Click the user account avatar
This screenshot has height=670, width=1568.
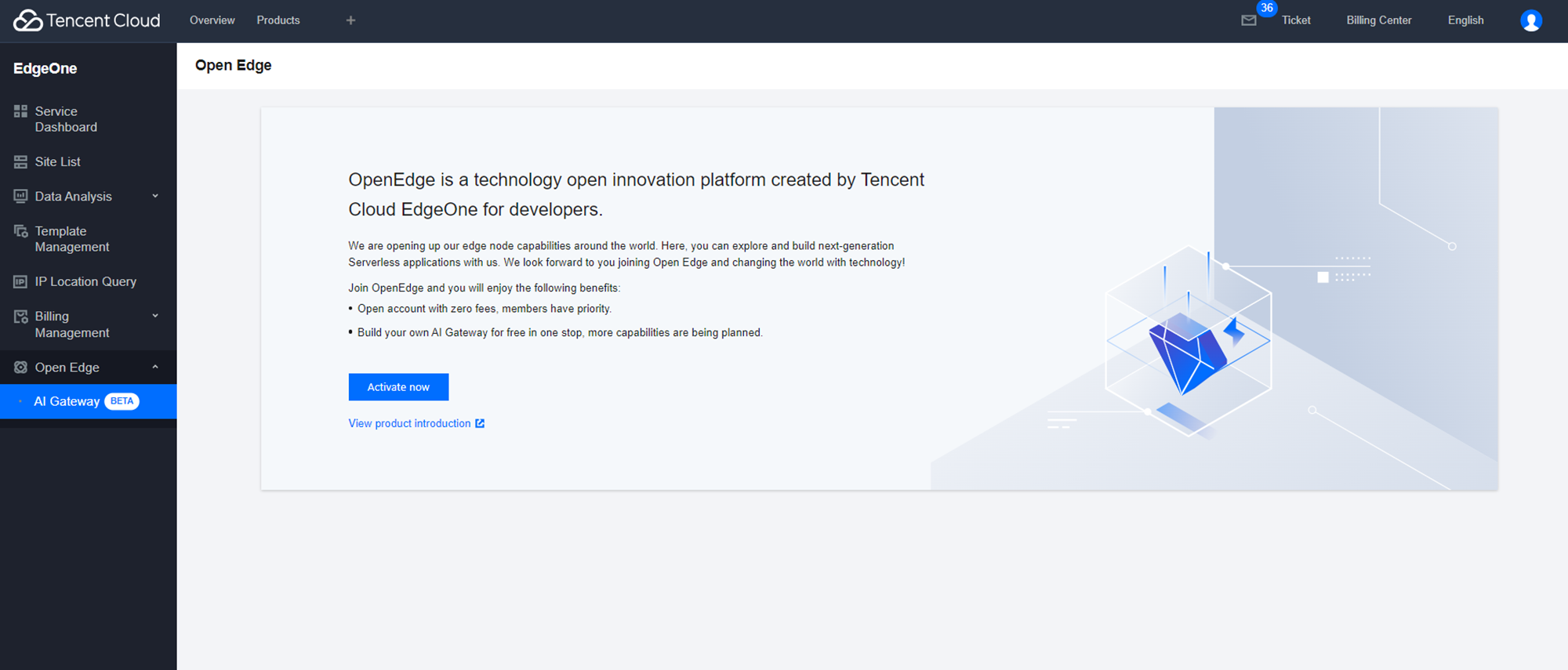1531,20
